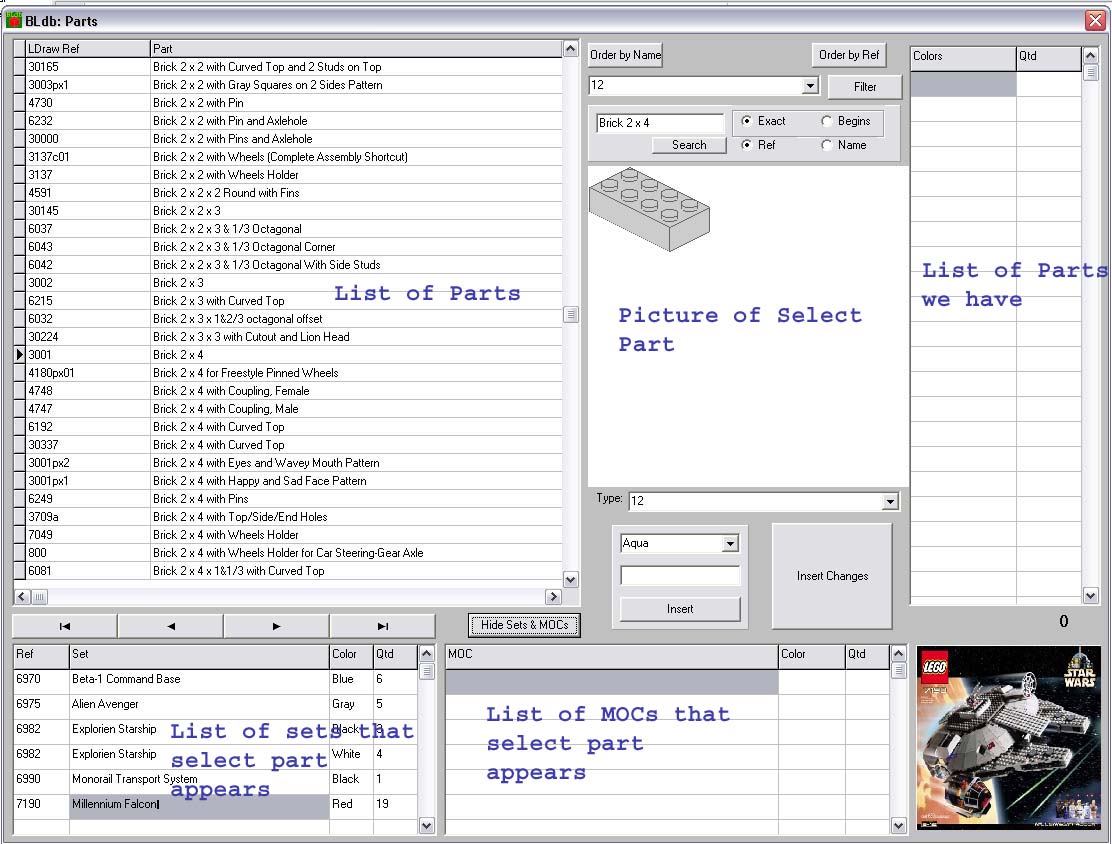Click Colors list scroll down arrow
This screenshot has width=1112, height=844.
1091,596
